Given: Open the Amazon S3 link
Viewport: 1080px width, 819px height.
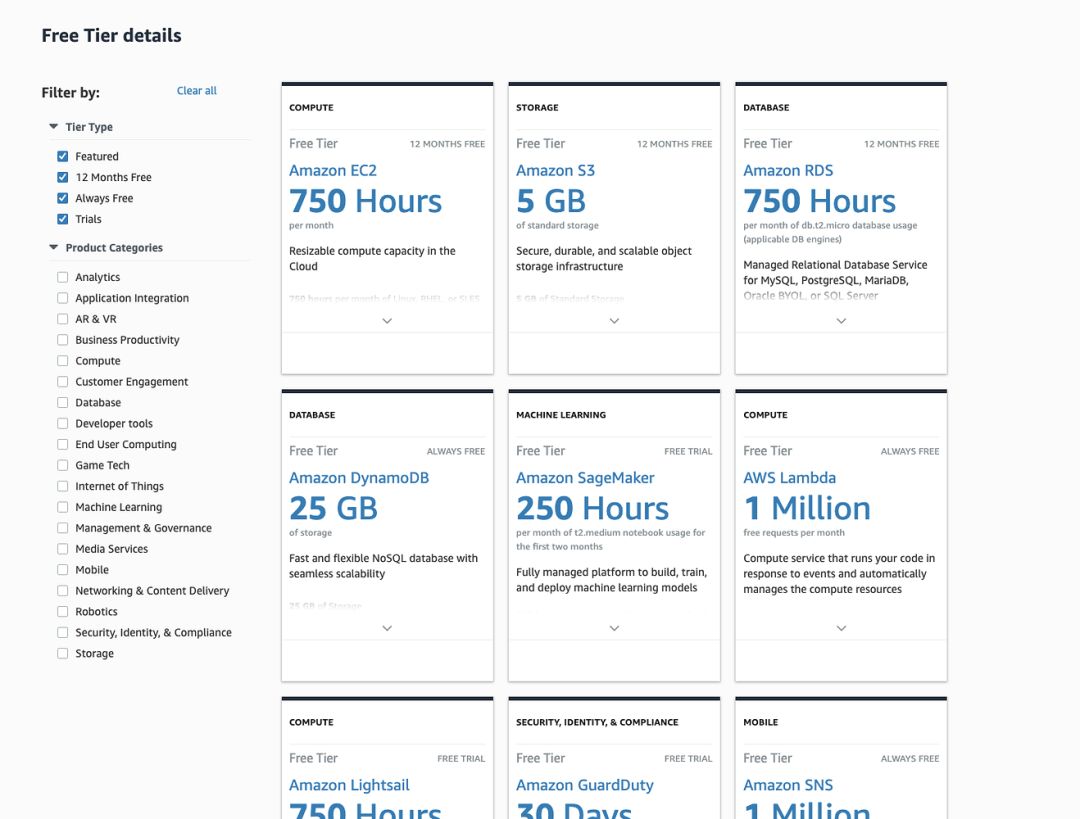Looking at the screenshot, I should tap(555, 170).
